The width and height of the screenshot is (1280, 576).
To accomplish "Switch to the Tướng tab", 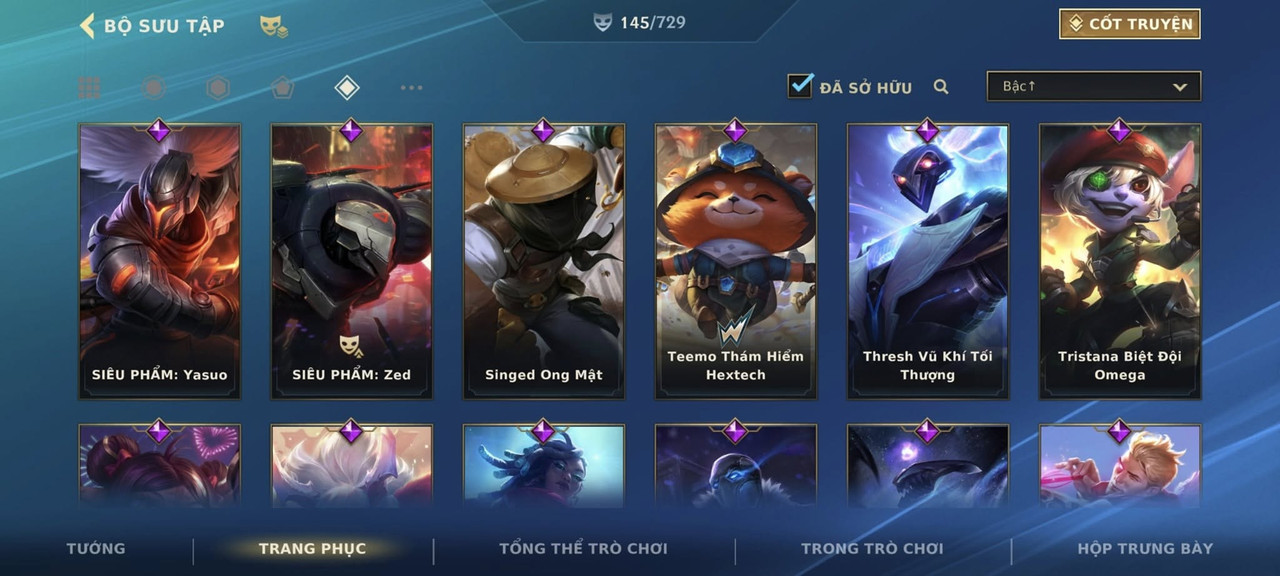I will click(x=96, y=548).
